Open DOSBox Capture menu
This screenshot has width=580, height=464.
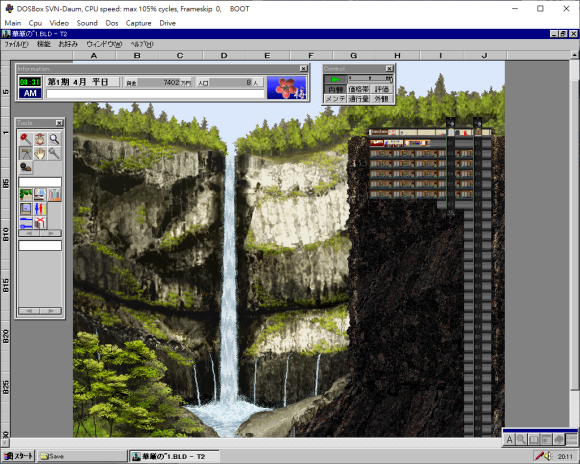[x=138, y=23]
